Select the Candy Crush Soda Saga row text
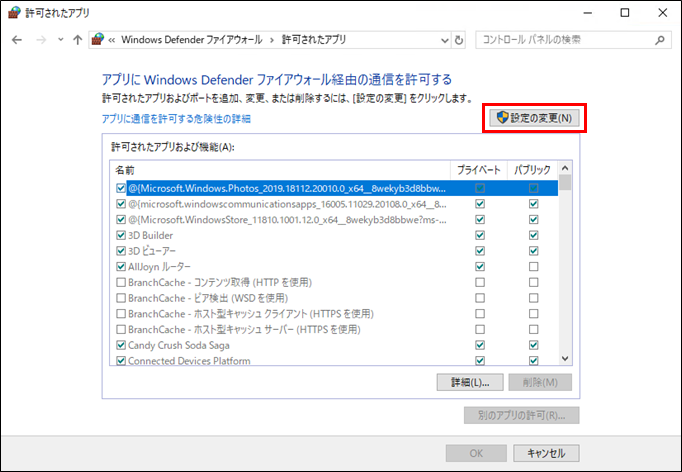Screen dimensions: 682x472 pos(179,345)
